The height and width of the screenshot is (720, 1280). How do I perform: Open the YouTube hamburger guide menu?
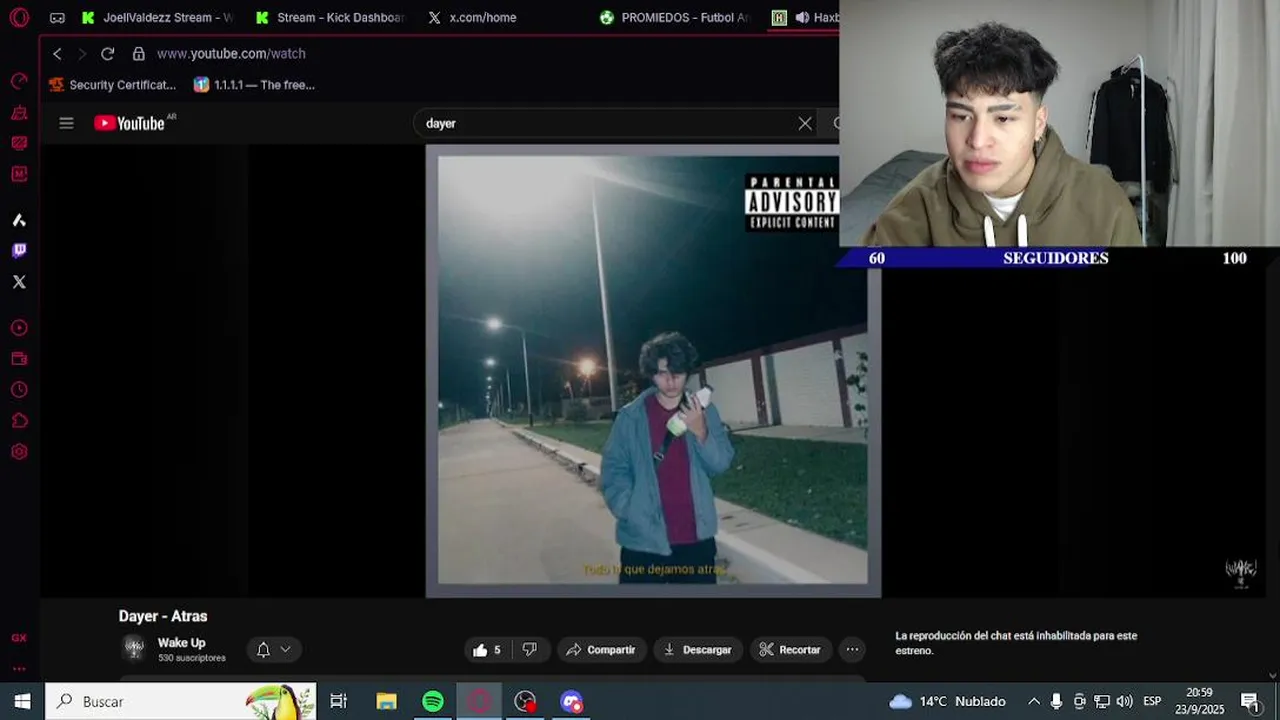(66, 123)
